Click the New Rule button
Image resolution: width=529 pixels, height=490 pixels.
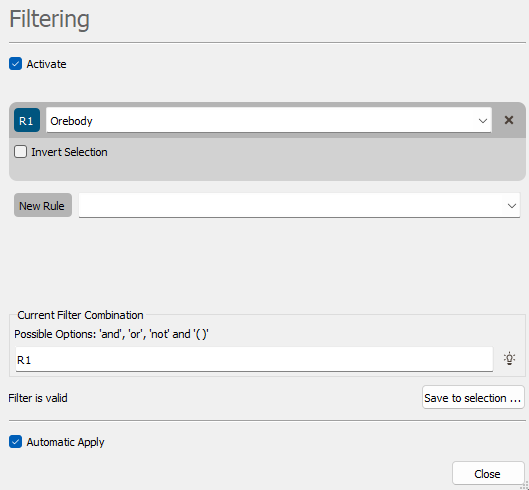[x=43, y=205]
